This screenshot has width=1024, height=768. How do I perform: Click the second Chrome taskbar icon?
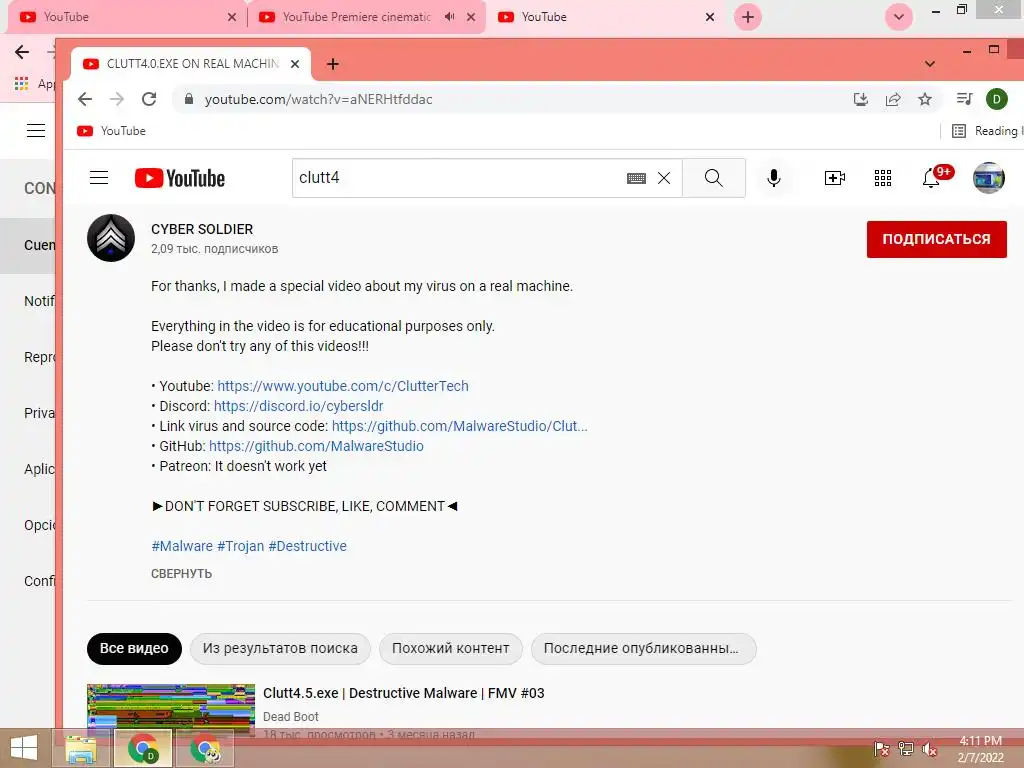(205, 748)
